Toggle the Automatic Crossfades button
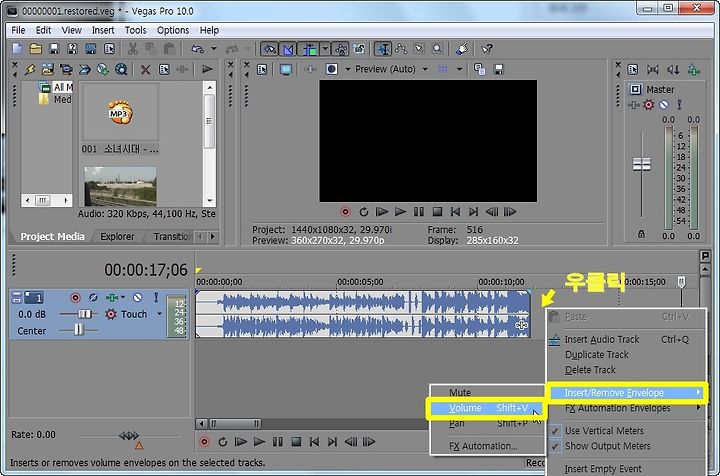This screenshot has width=720, height=476. 288,49
